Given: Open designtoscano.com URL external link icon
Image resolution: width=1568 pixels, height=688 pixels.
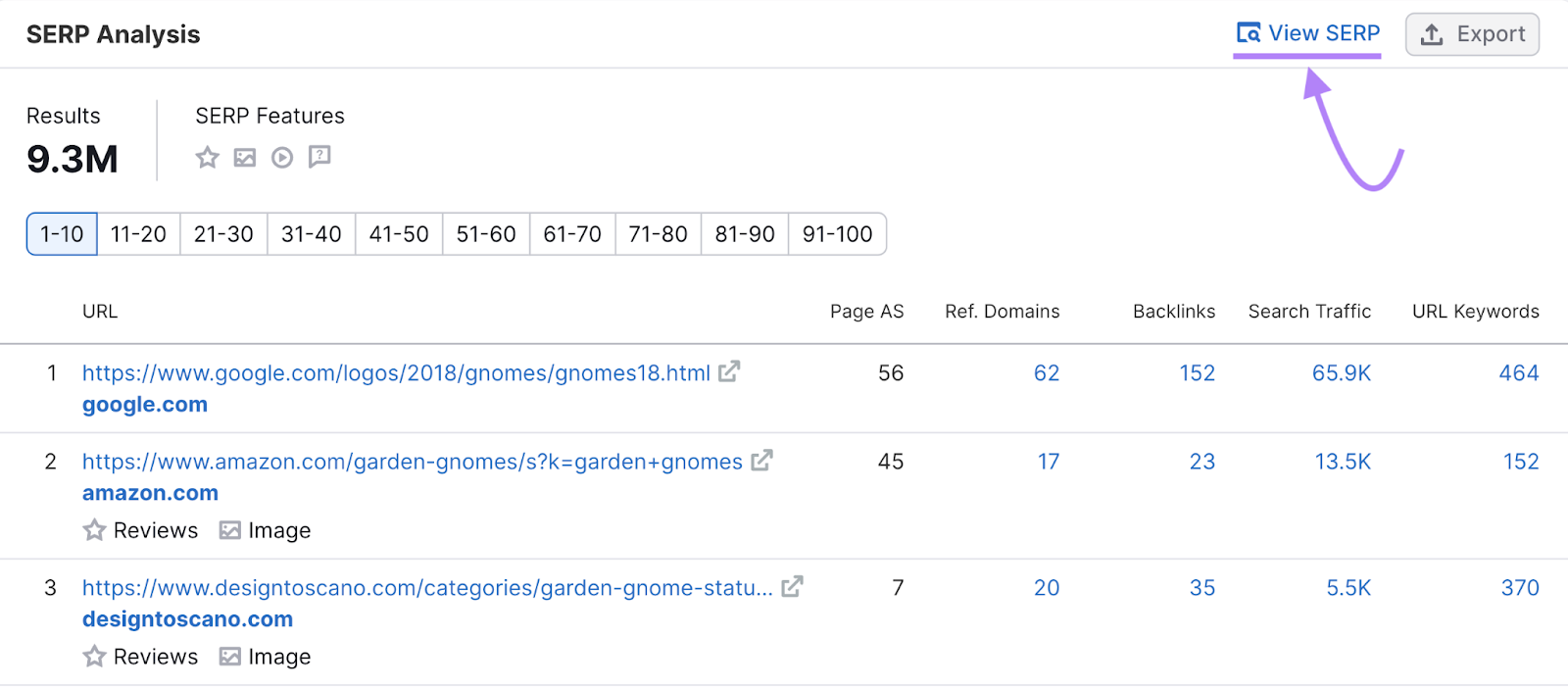Looking at the screenshot, I should tap(792, 587).
